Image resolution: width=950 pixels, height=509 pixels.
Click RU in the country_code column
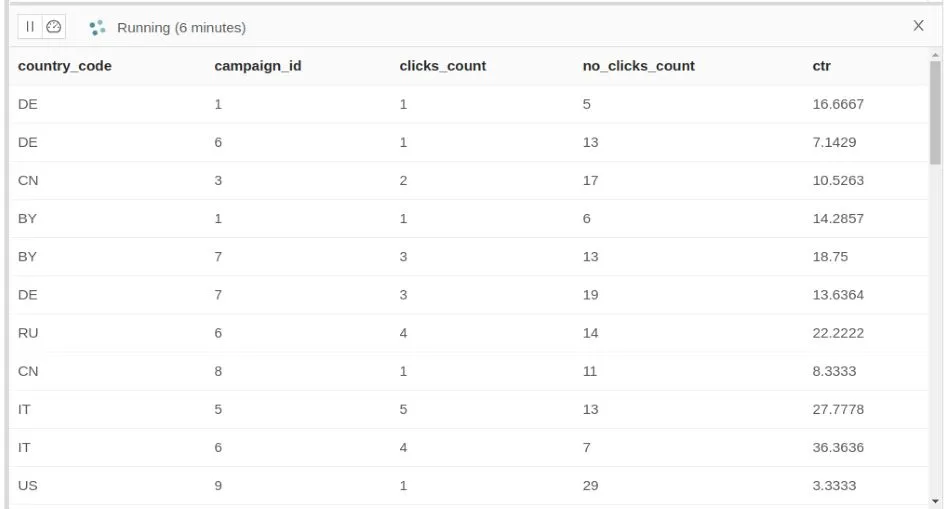28,333
